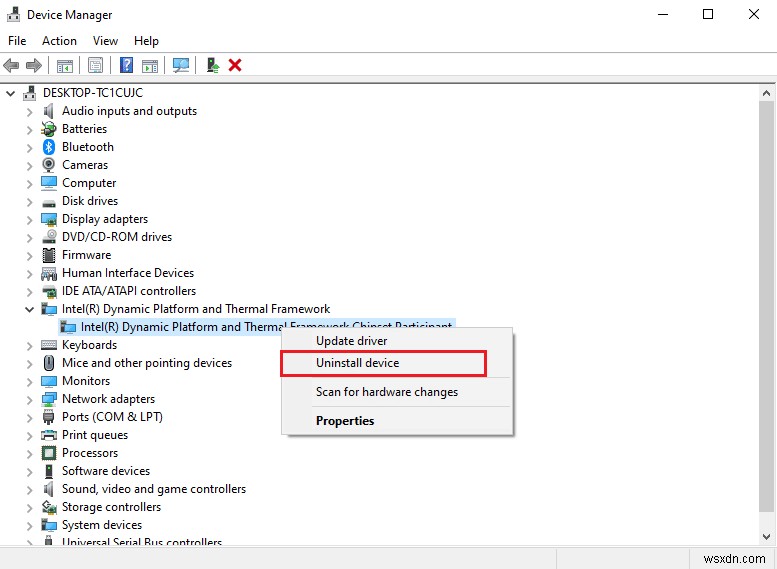
Task: Click the vertical scrollbar down arrow
Action: click(x=766, y=536)
